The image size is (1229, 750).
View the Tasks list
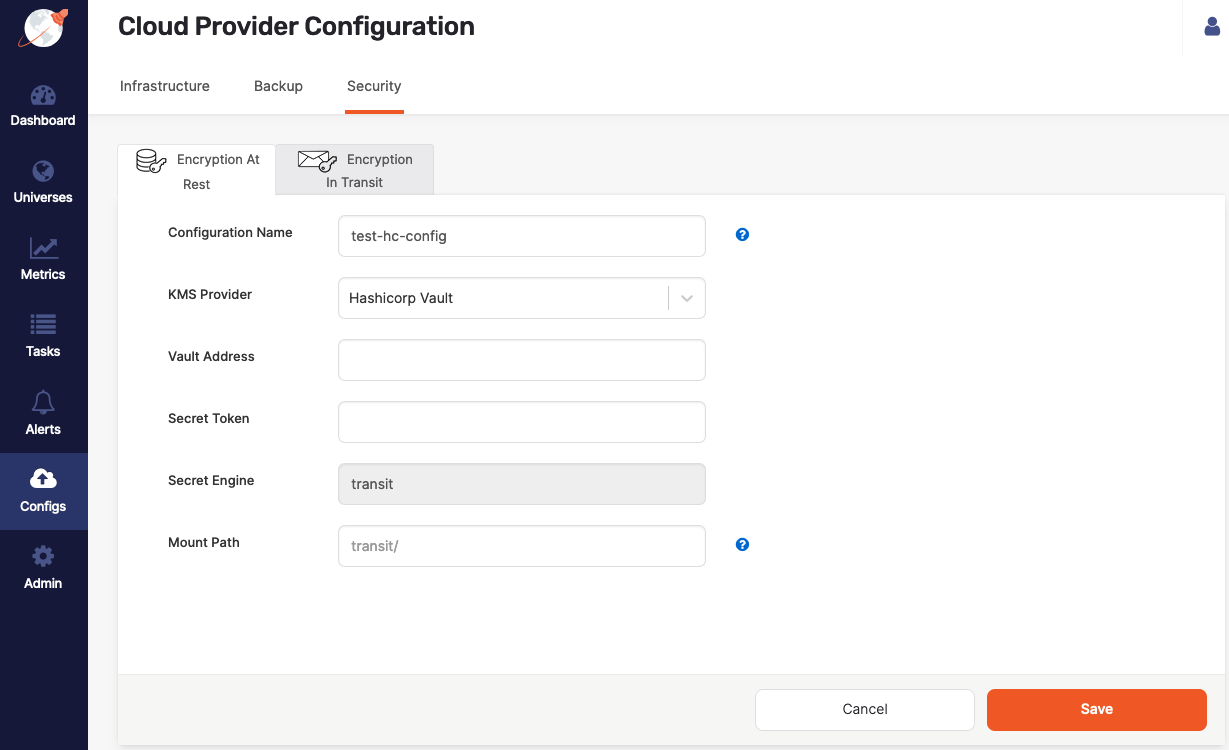pos(43,336)
